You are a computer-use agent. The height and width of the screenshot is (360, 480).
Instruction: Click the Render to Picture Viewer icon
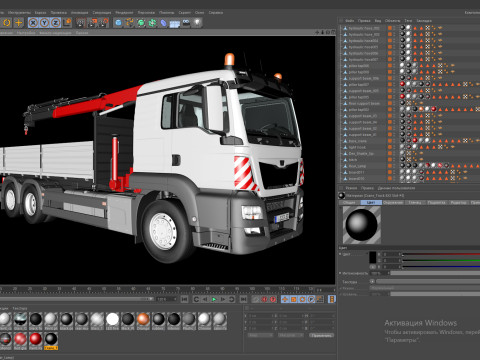[93, 23]
